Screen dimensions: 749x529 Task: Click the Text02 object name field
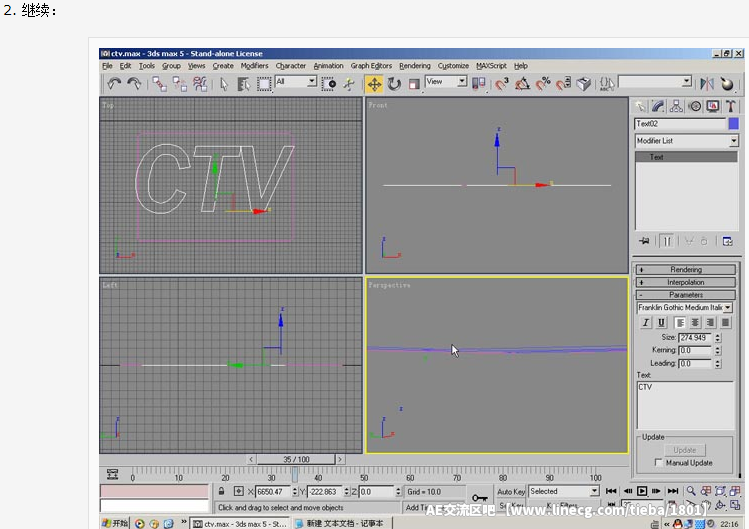tap(680, 124)
